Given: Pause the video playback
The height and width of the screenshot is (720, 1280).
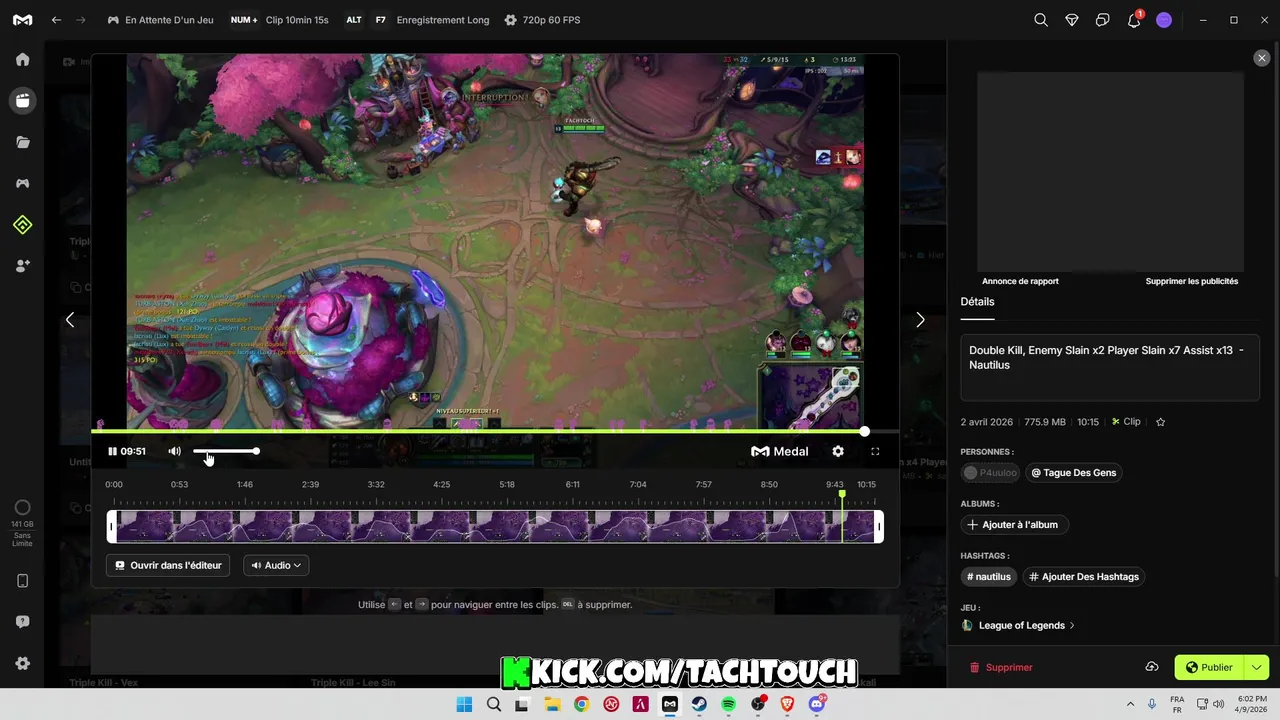Looking at the screenshot, I should pos(113,451).
